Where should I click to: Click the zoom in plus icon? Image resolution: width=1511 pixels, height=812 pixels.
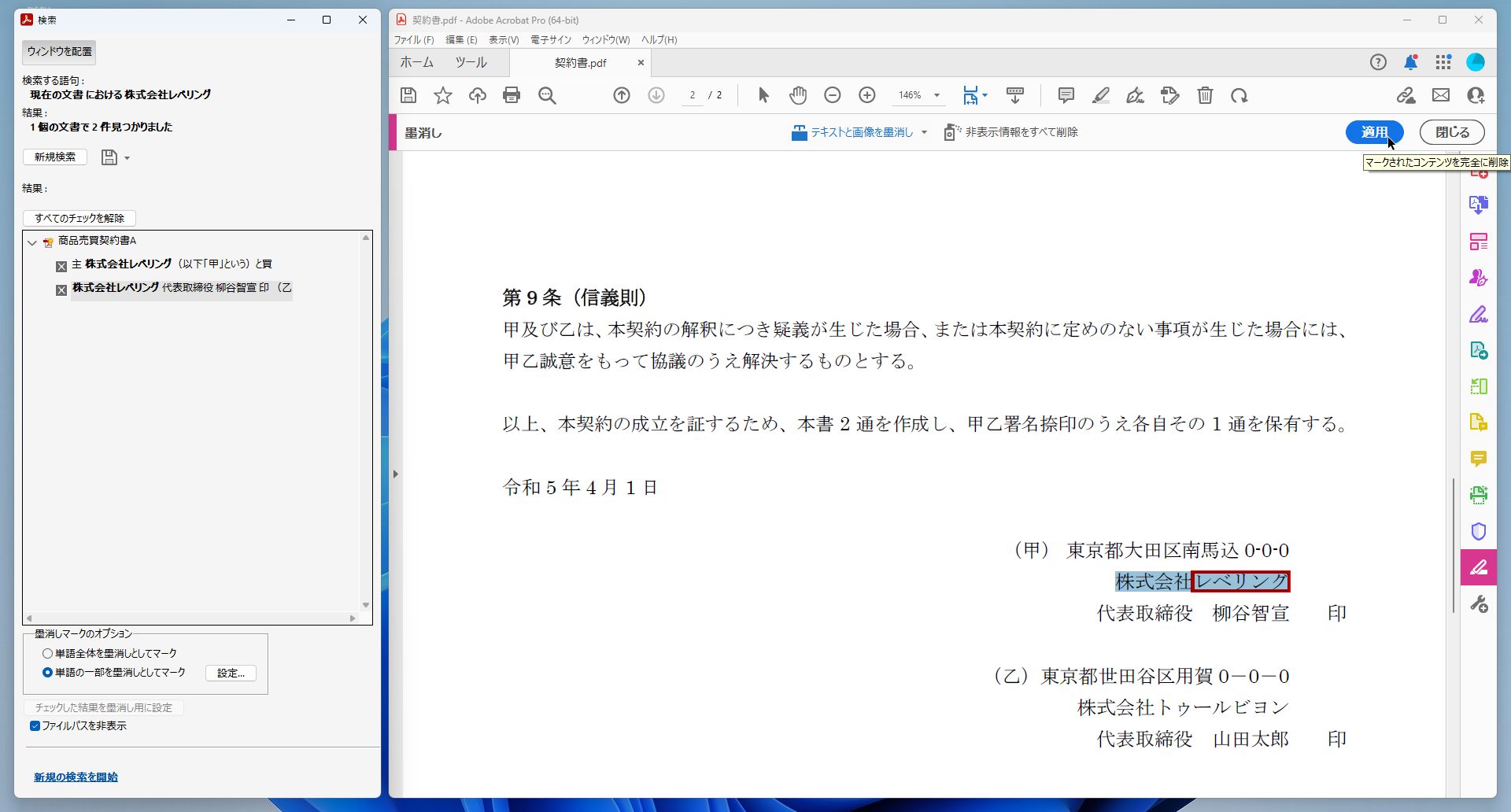point(867,95)
